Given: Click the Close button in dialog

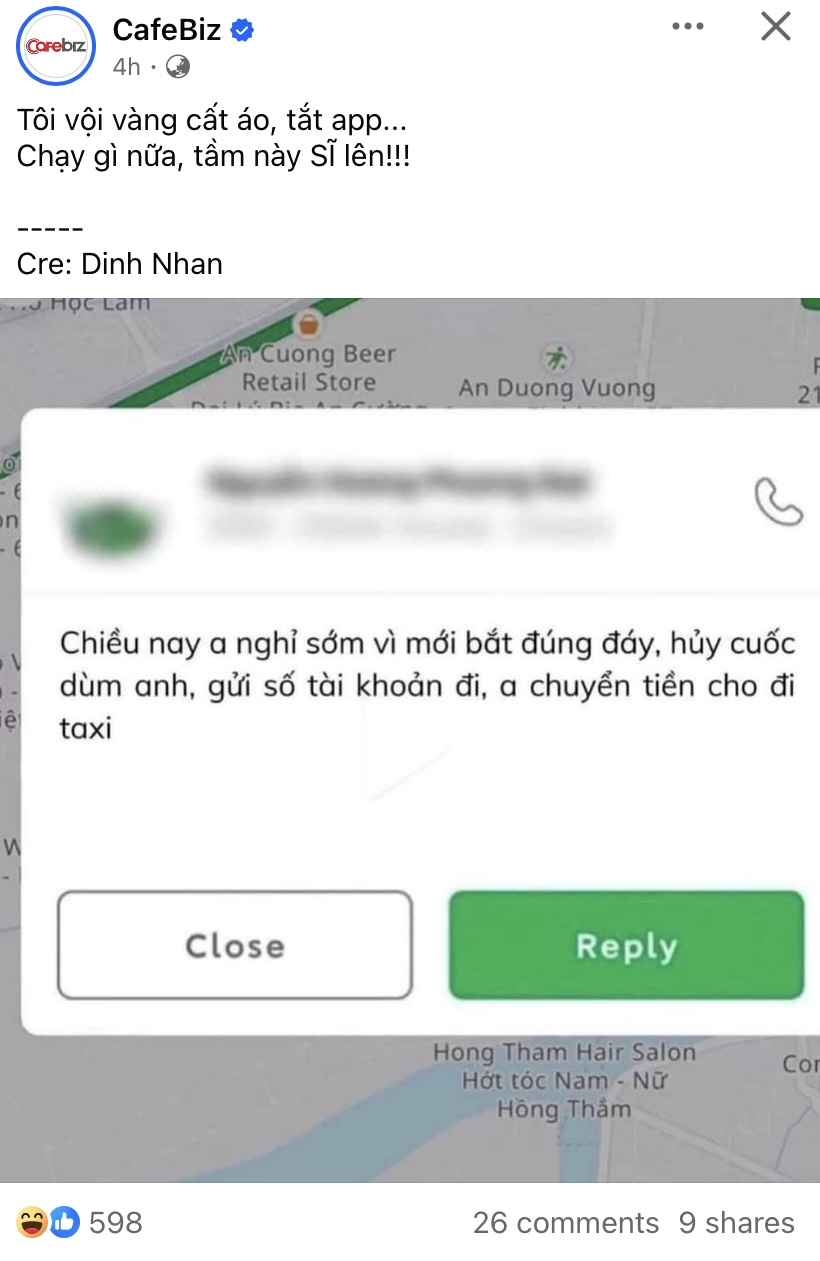Looking at the screenshot, I should [235, 945].
